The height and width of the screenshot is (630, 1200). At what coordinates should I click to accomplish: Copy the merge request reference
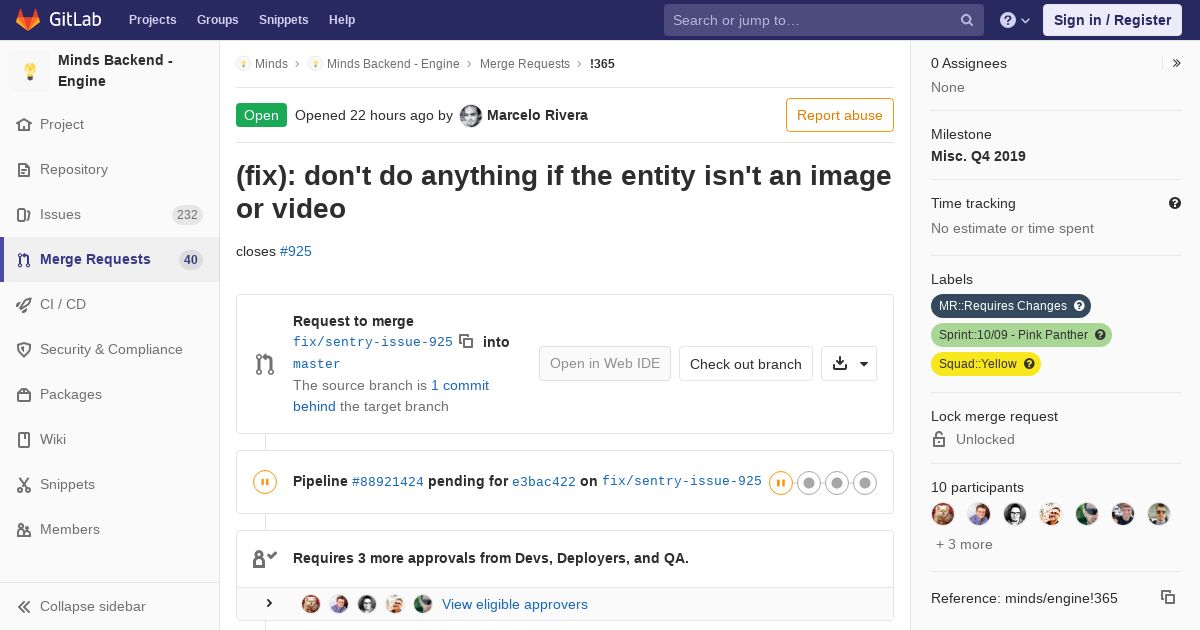1167,597
